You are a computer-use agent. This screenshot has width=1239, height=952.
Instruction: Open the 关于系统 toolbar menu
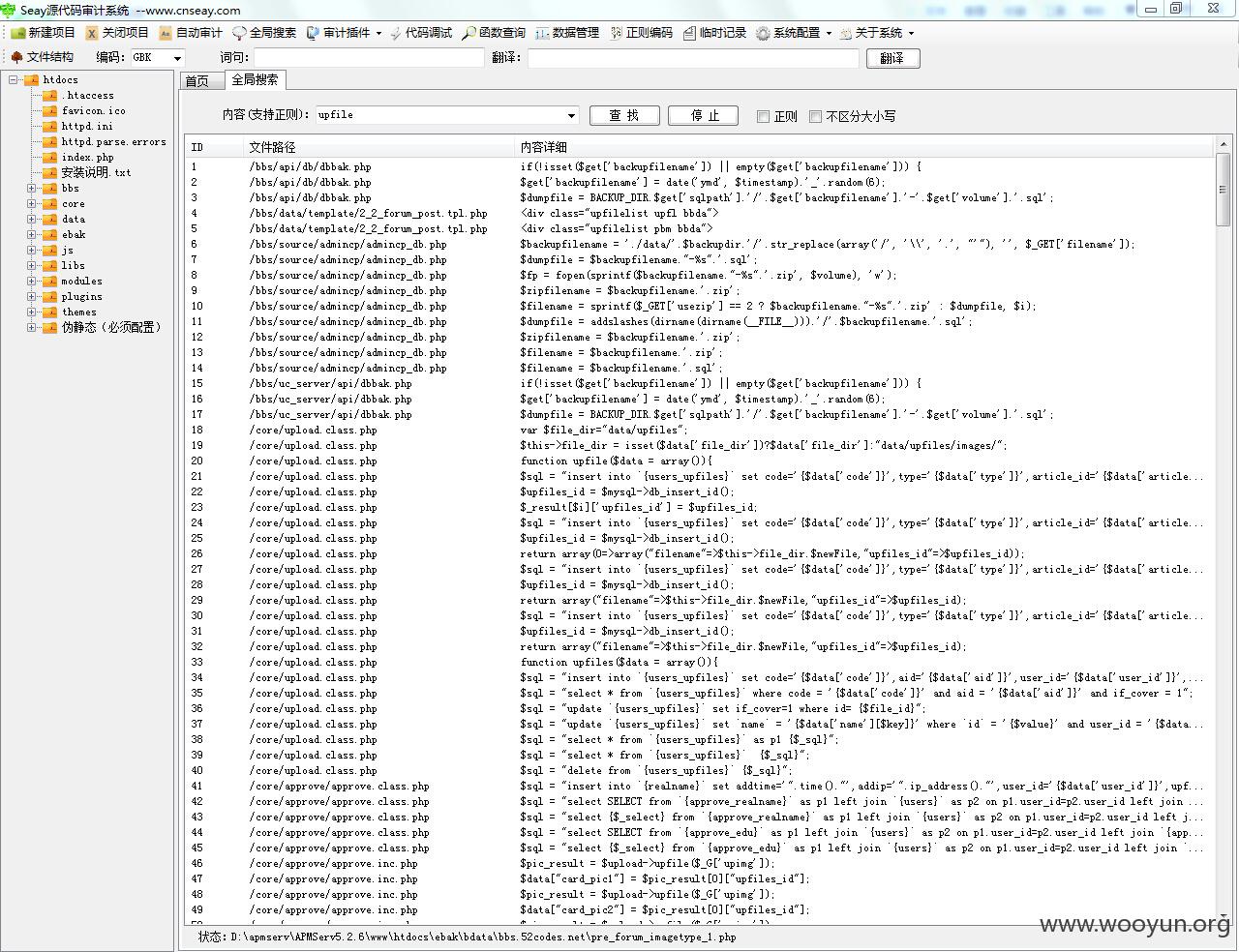(877, 33)
